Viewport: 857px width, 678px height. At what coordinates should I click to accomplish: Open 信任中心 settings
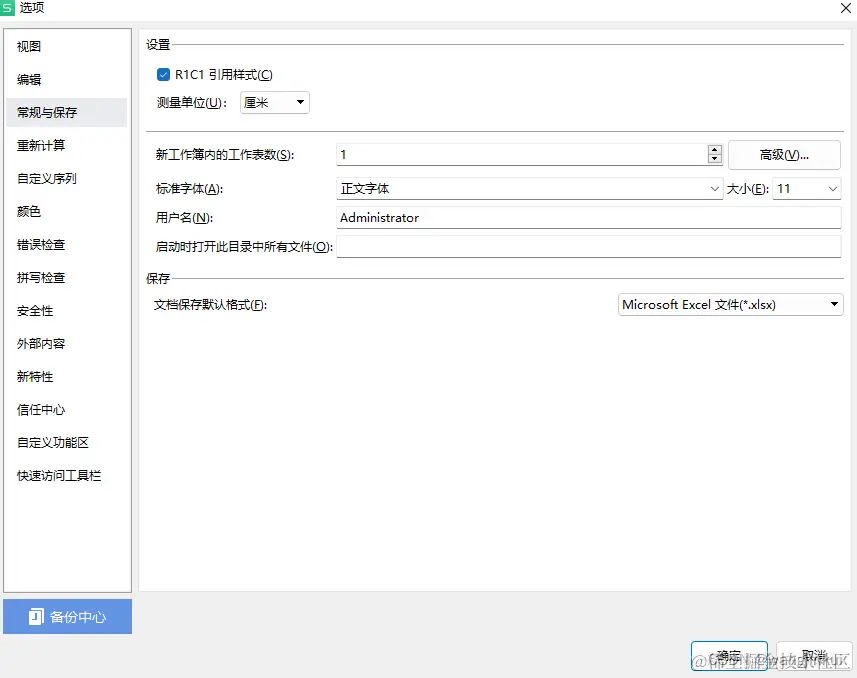coord(67,410)
